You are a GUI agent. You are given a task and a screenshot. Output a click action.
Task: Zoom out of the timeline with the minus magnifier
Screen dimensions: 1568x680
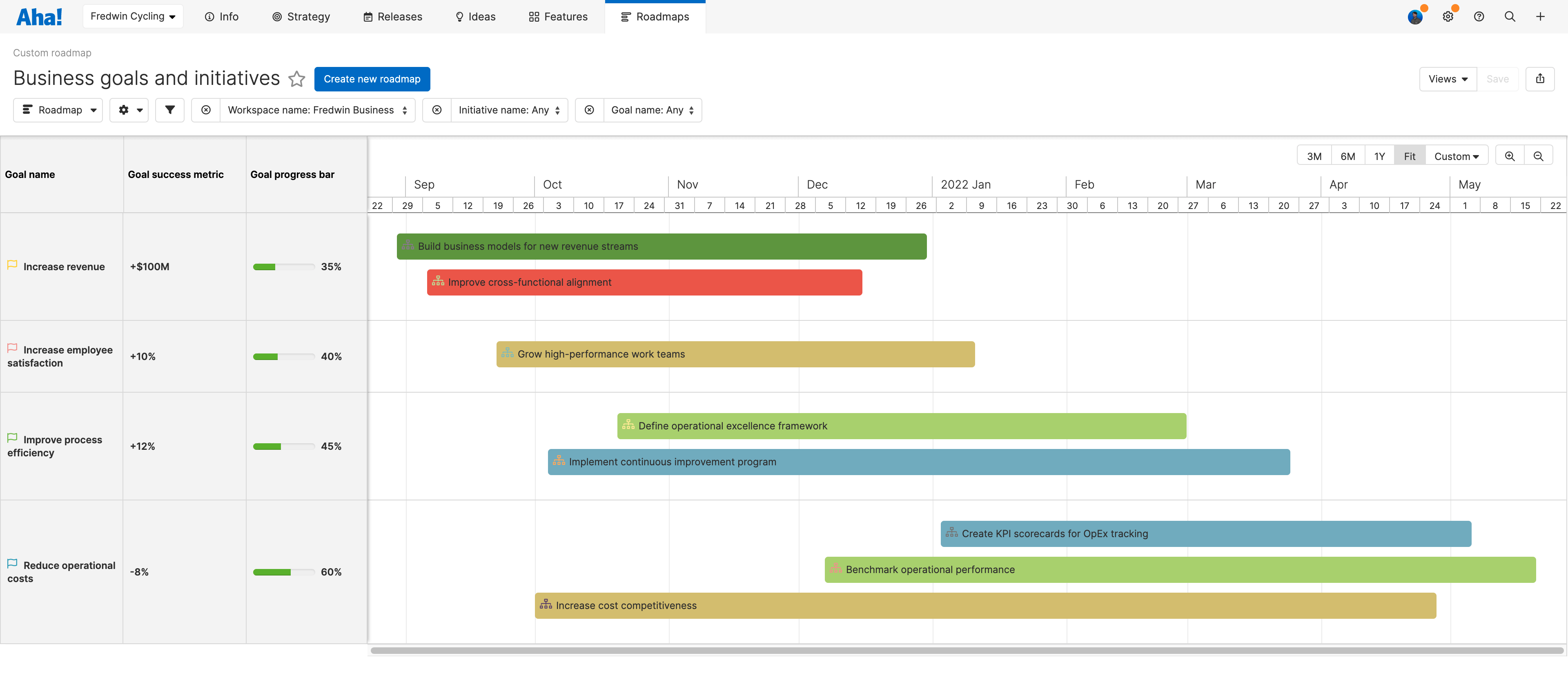[1539, 156]
